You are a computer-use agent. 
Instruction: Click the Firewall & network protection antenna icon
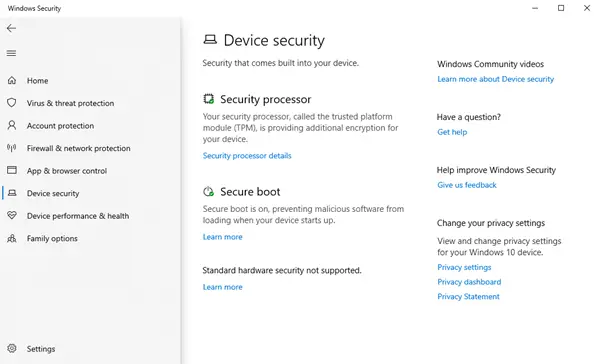tap(12, 148)
